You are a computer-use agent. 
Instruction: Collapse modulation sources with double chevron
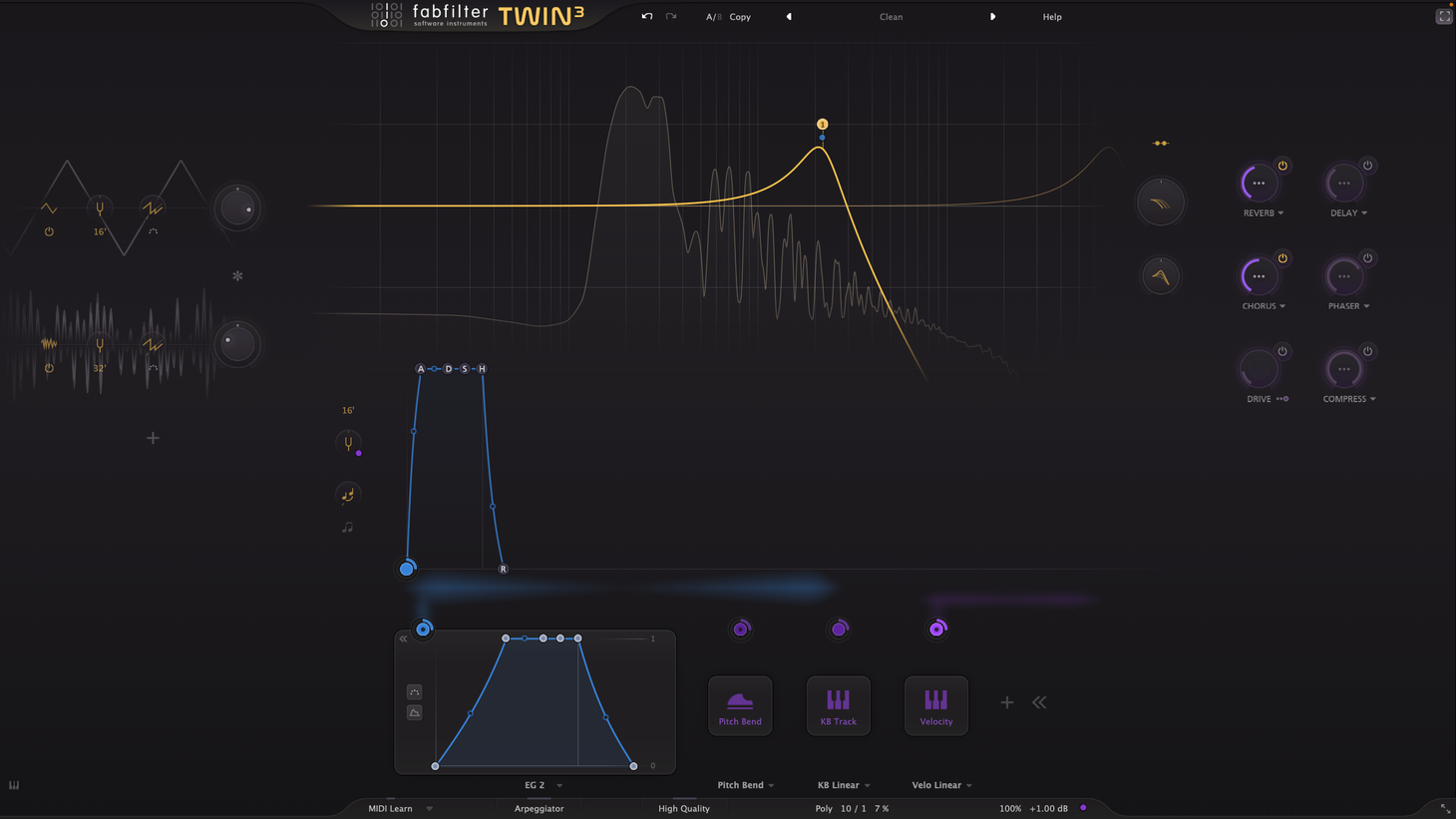1039,702
